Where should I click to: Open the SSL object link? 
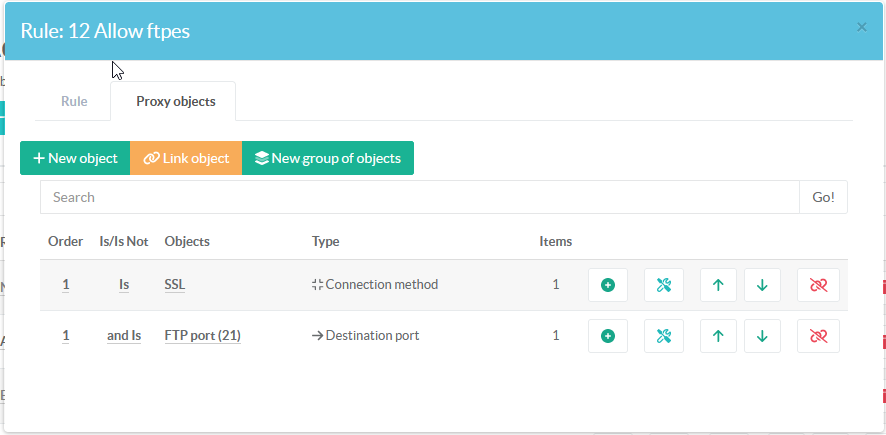(175, 284)
